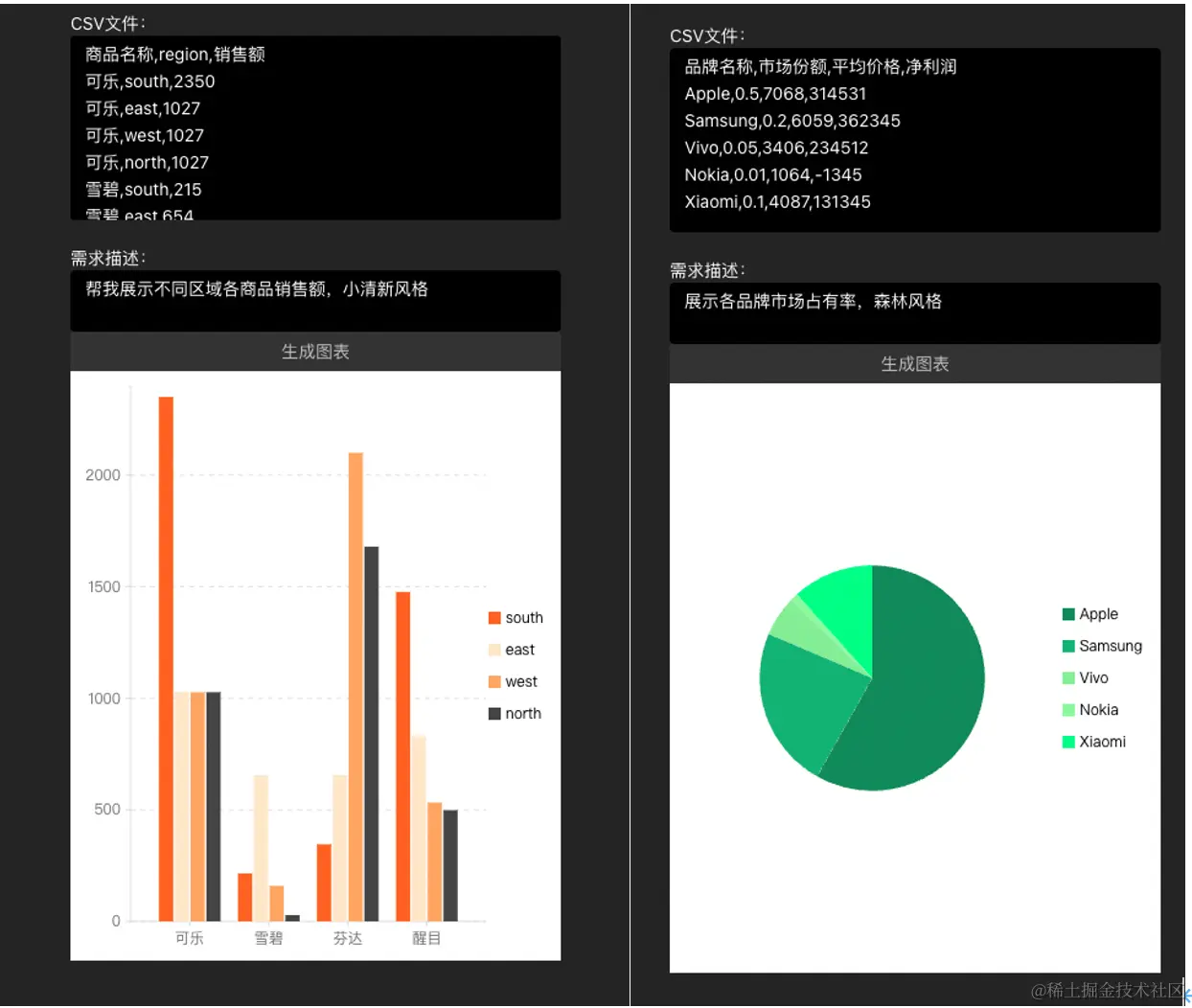Click the Vivo legend label
The width and height of the screenshot is (1192, 1008).
pyautogui.click(x=1093, y=678)
